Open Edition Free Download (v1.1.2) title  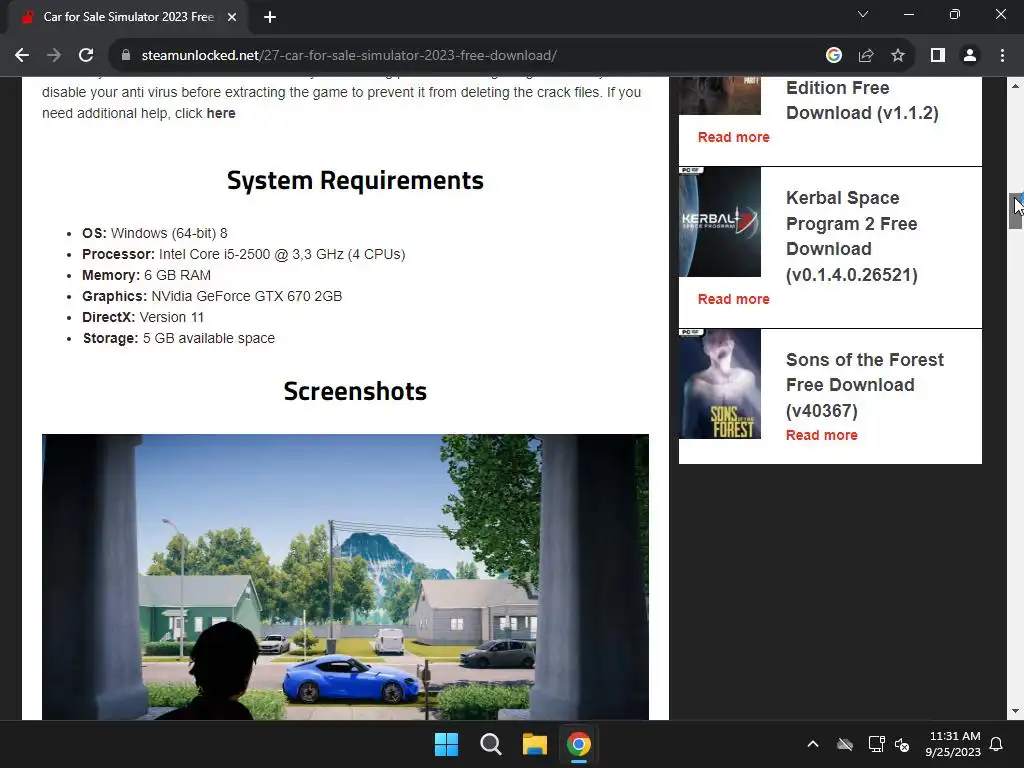pos(862,100)
